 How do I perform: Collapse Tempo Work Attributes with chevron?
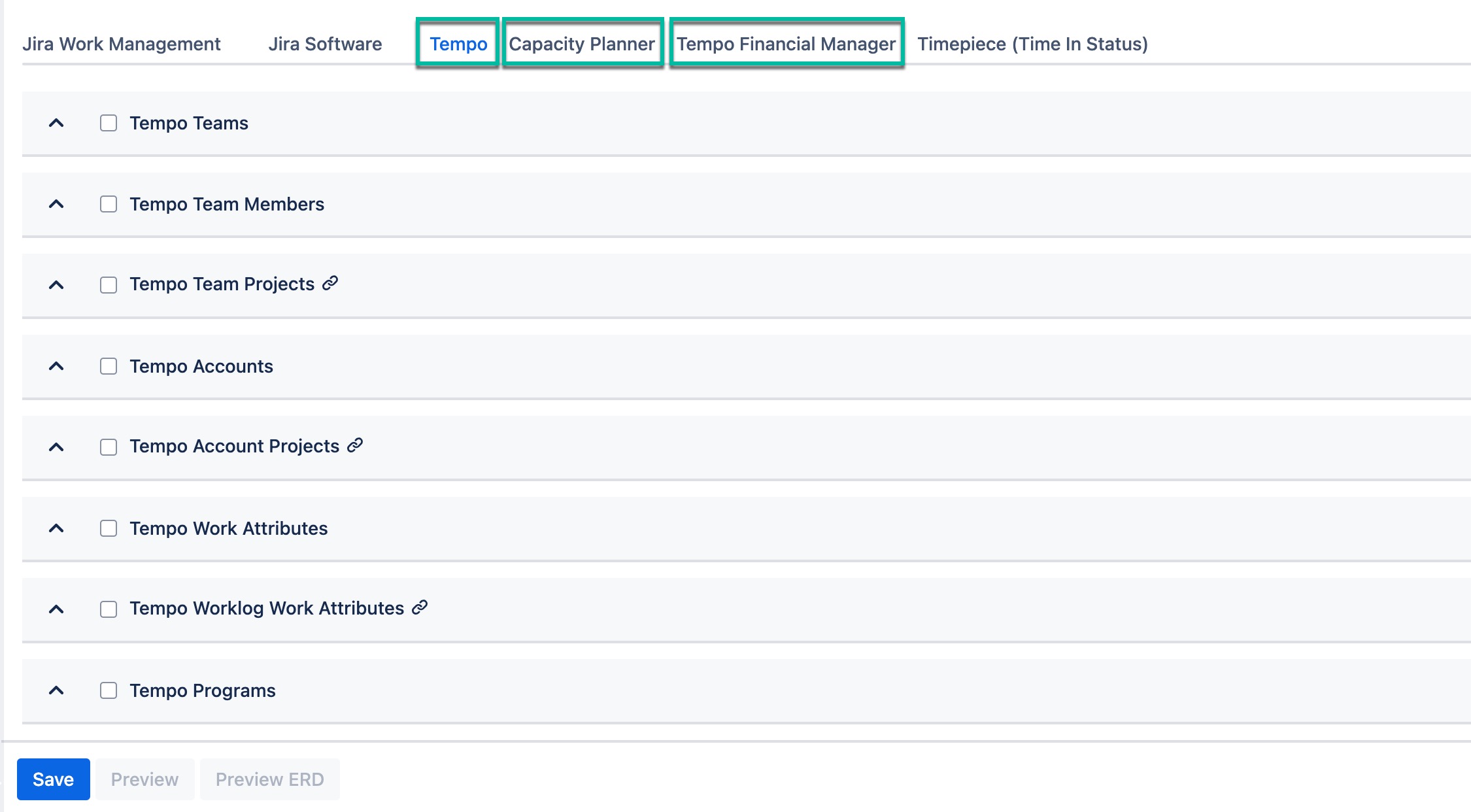click(56, 528)
